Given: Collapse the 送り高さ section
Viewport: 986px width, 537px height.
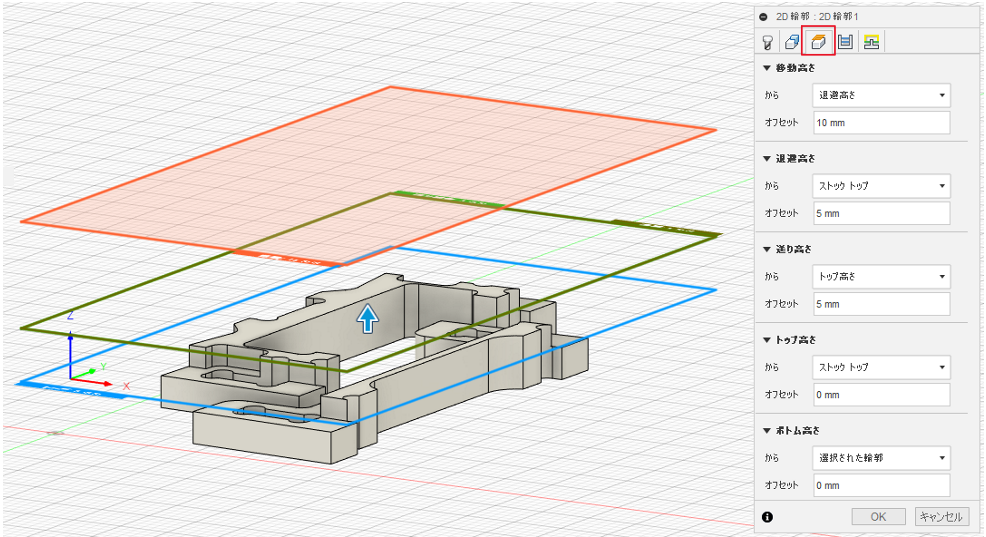Looking at the screenshot, I should point(767,249).
